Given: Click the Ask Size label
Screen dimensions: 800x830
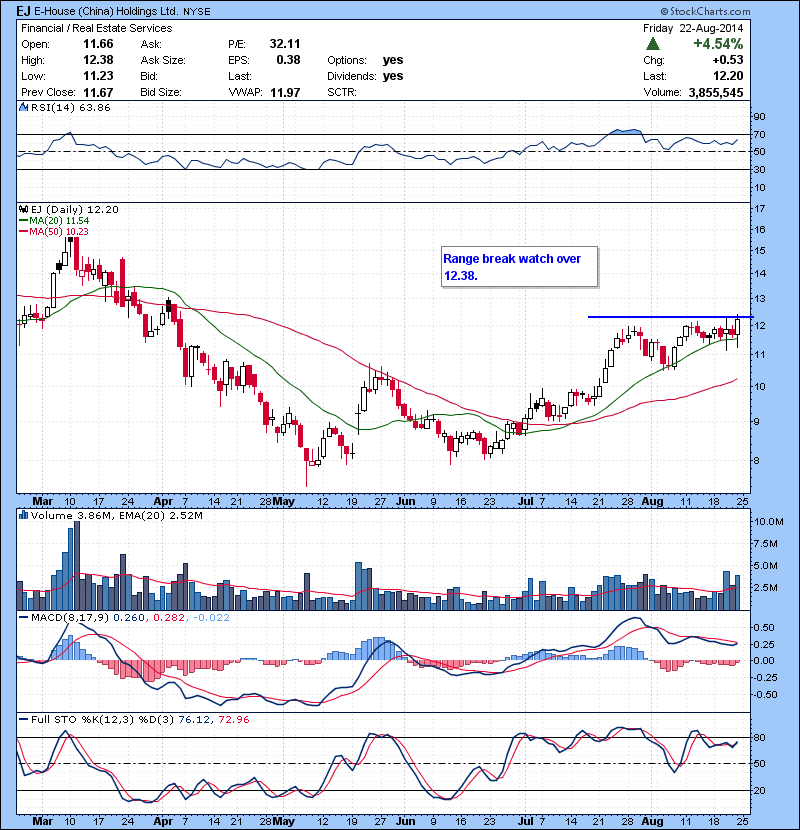Looking at the screenshot, I should coord(163,60).
